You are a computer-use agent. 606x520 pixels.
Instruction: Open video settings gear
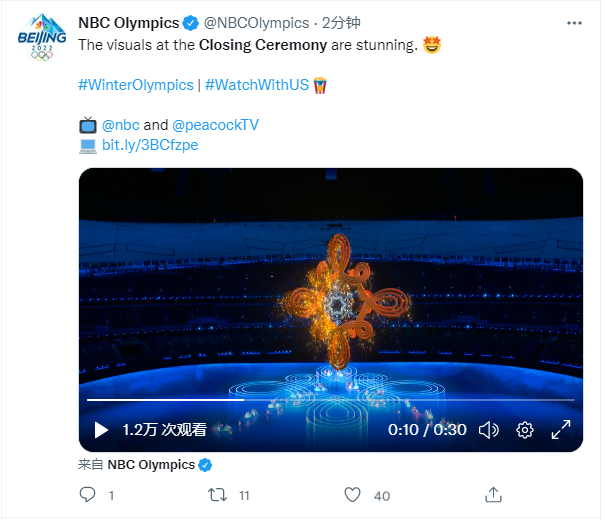(524, 430)
